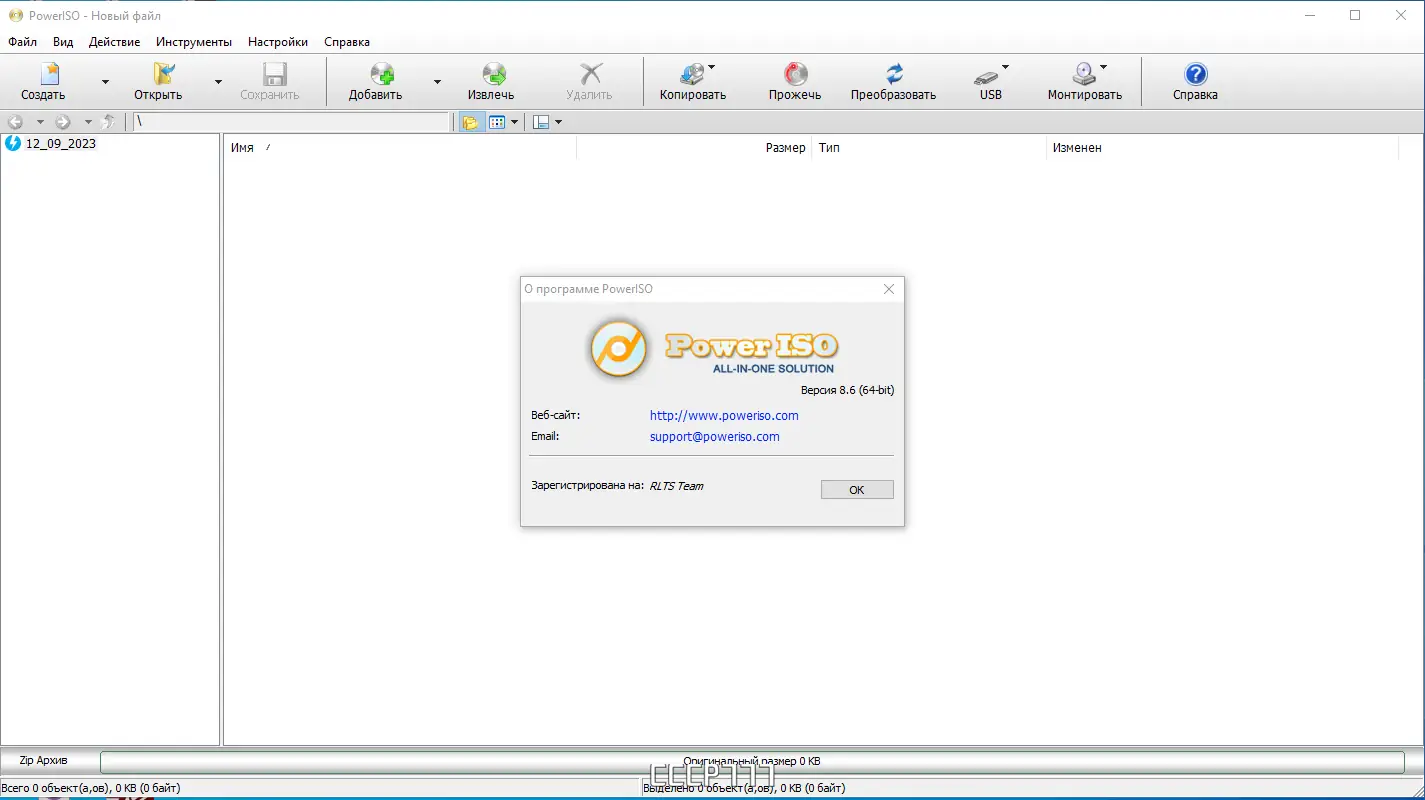The image size is (1425, 800).
Task: Click the Версия 8.6 (64-bit) text
Action: [847, 390]
